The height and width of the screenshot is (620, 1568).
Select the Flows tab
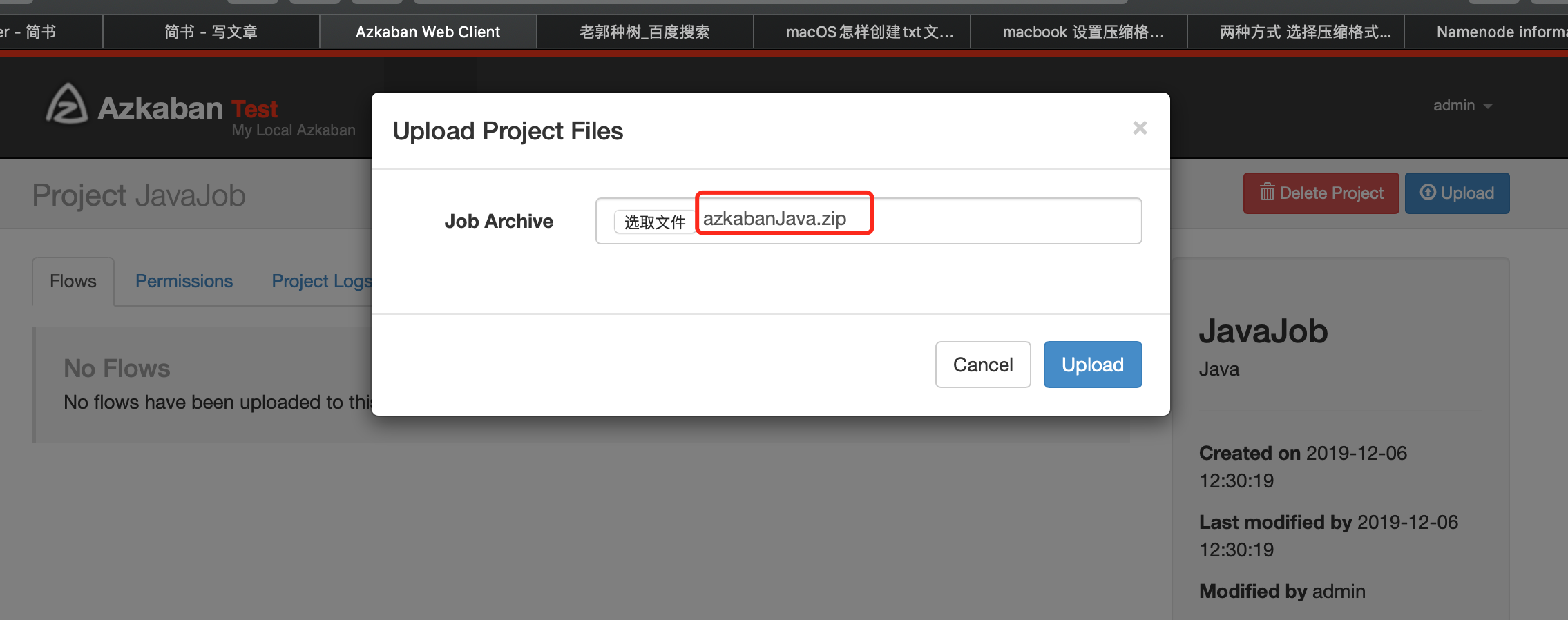73,281
